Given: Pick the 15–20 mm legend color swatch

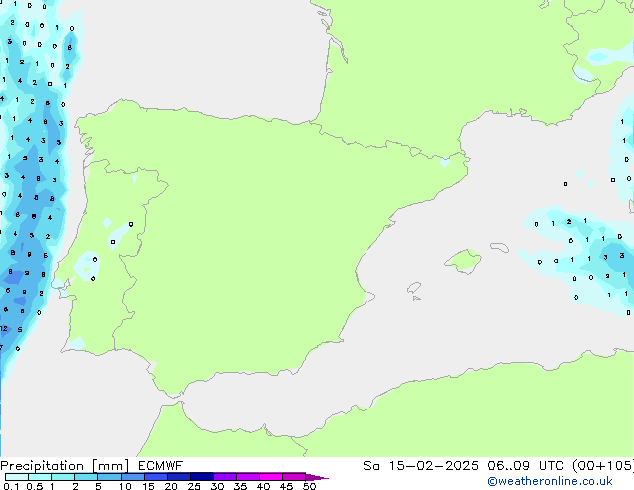Looking at the screenshot, I should [155, 477].
